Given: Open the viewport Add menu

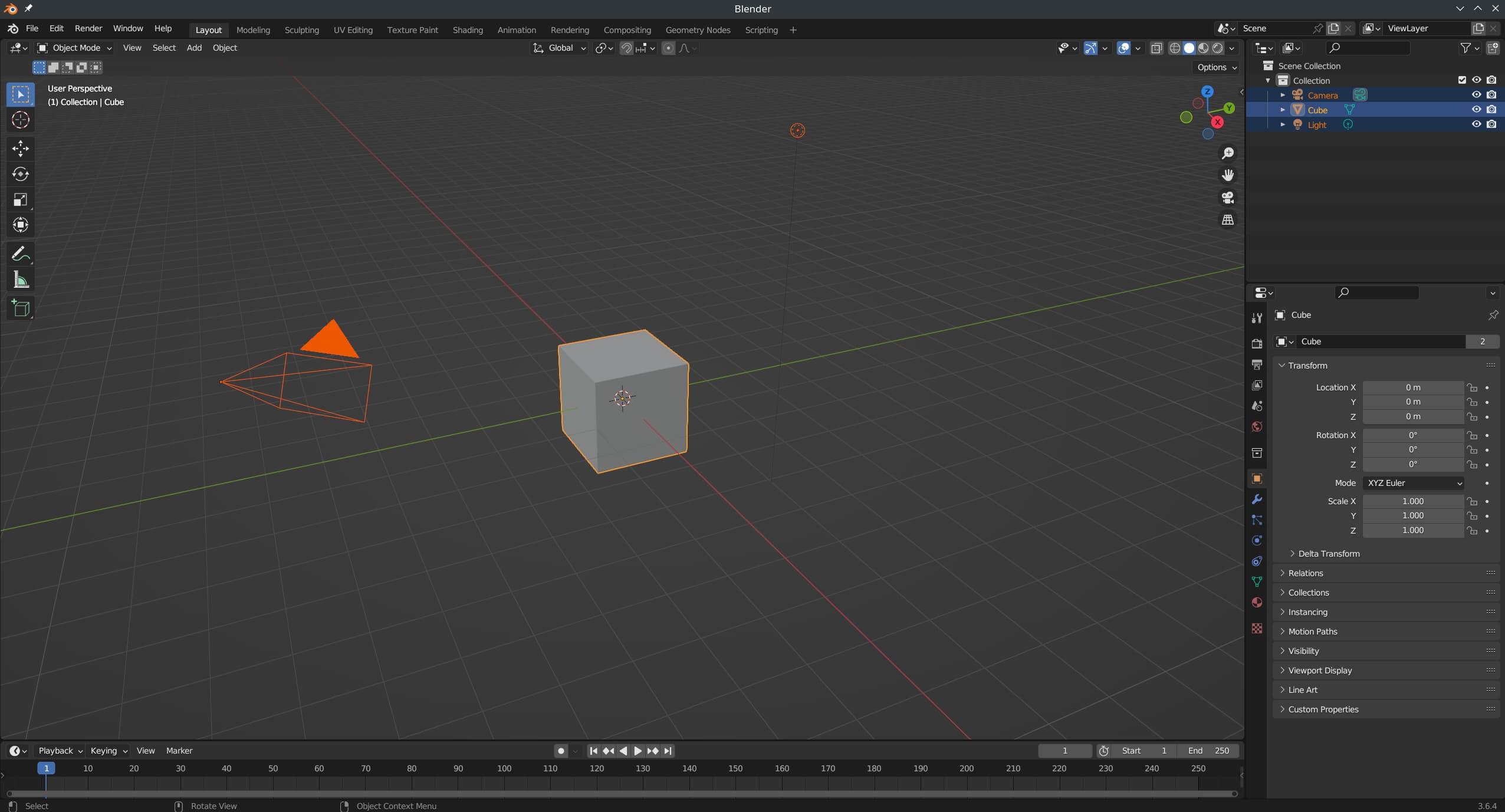Looking at the screenshot, I should [x=194, y=48].
